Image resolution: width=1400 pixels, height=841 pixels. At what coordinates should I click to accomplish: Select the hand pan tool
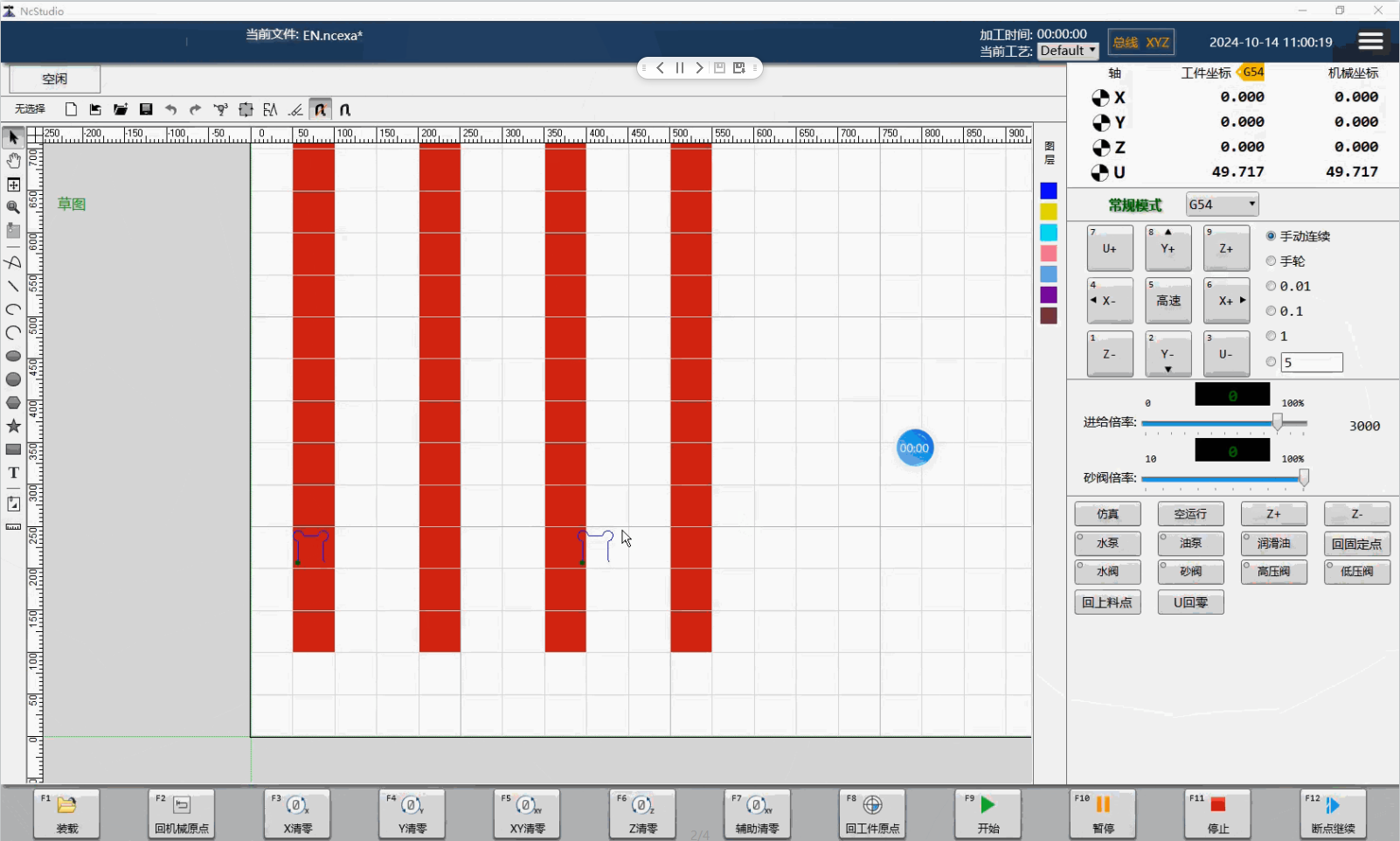coord(13,161)
